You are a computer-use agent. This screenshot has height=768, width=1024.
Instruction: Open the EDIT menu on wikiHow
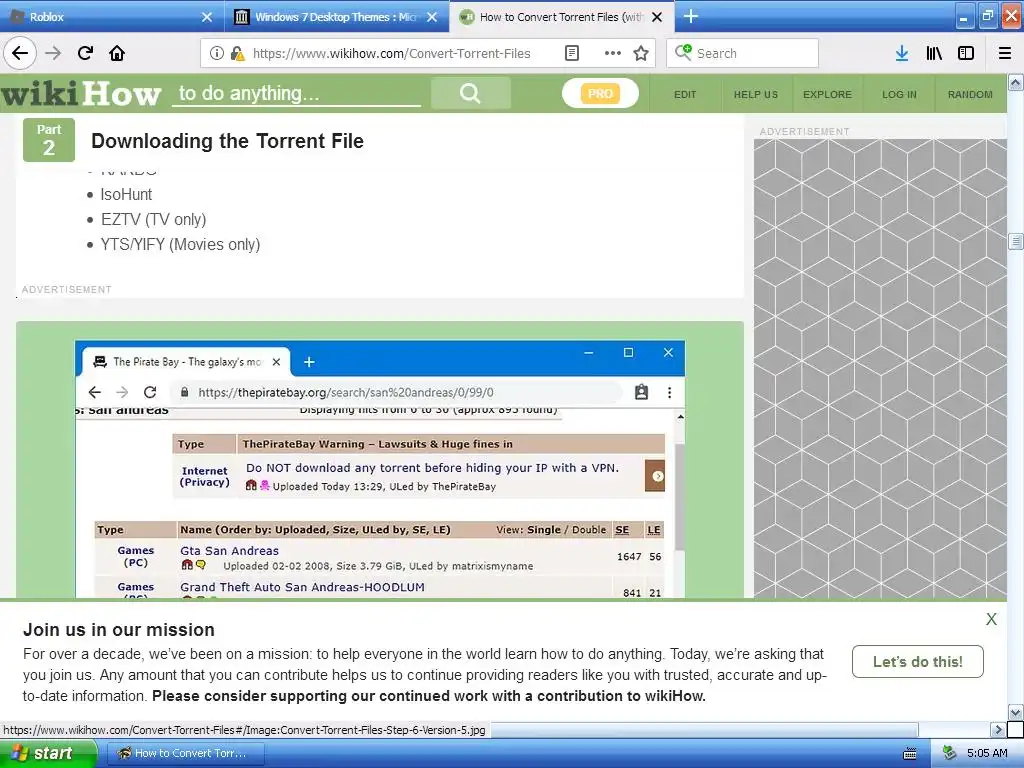(685, 94)
